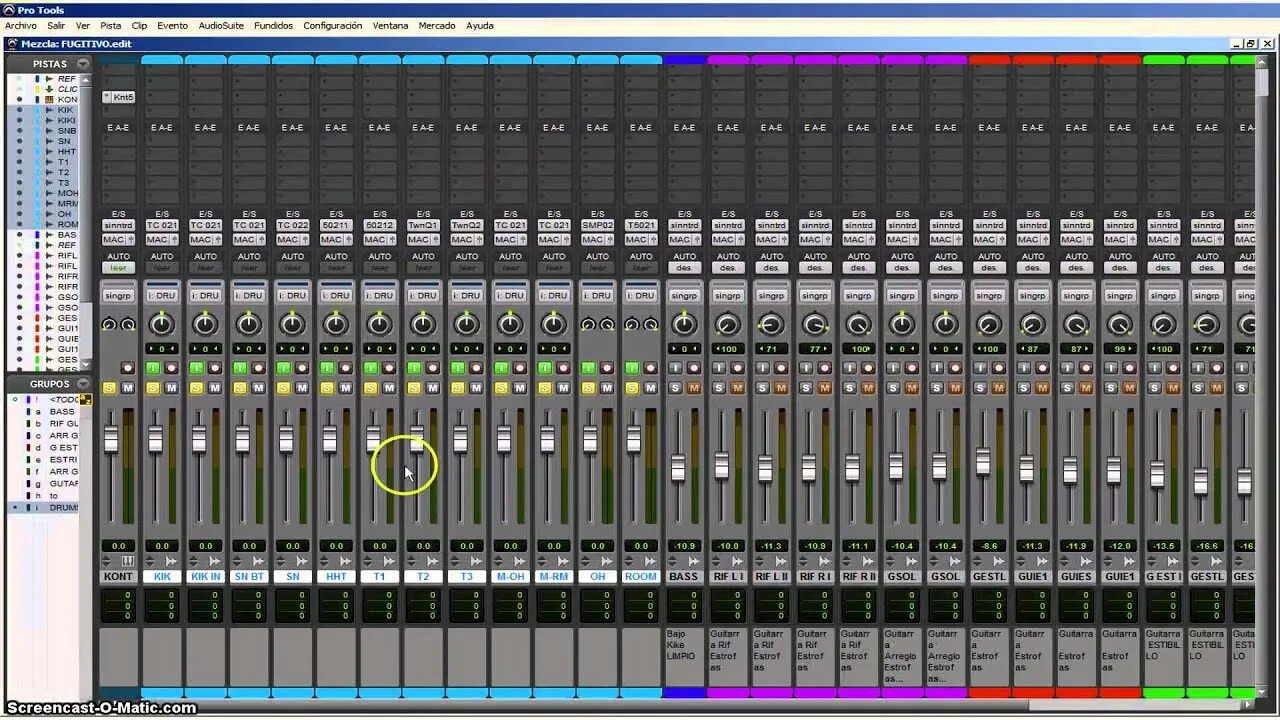Click the pan knob on the KIK channel

click(x=162, y=325)
